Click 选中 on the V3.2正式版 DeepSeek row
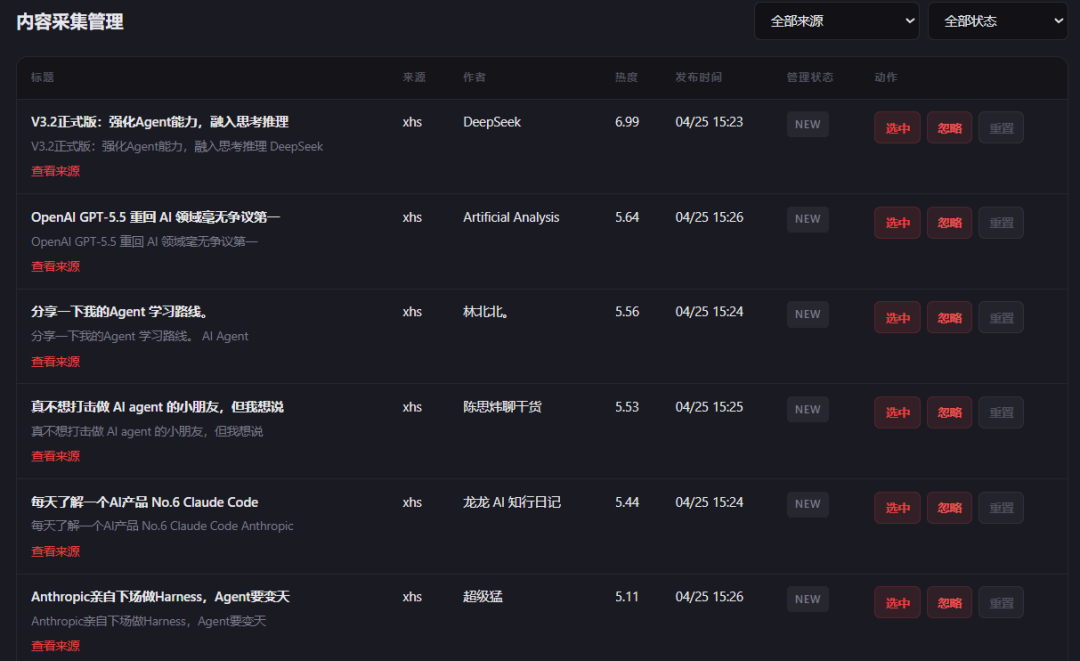Image resolution: width=1080 pixels, height=661 pixels. pos(897,127)
